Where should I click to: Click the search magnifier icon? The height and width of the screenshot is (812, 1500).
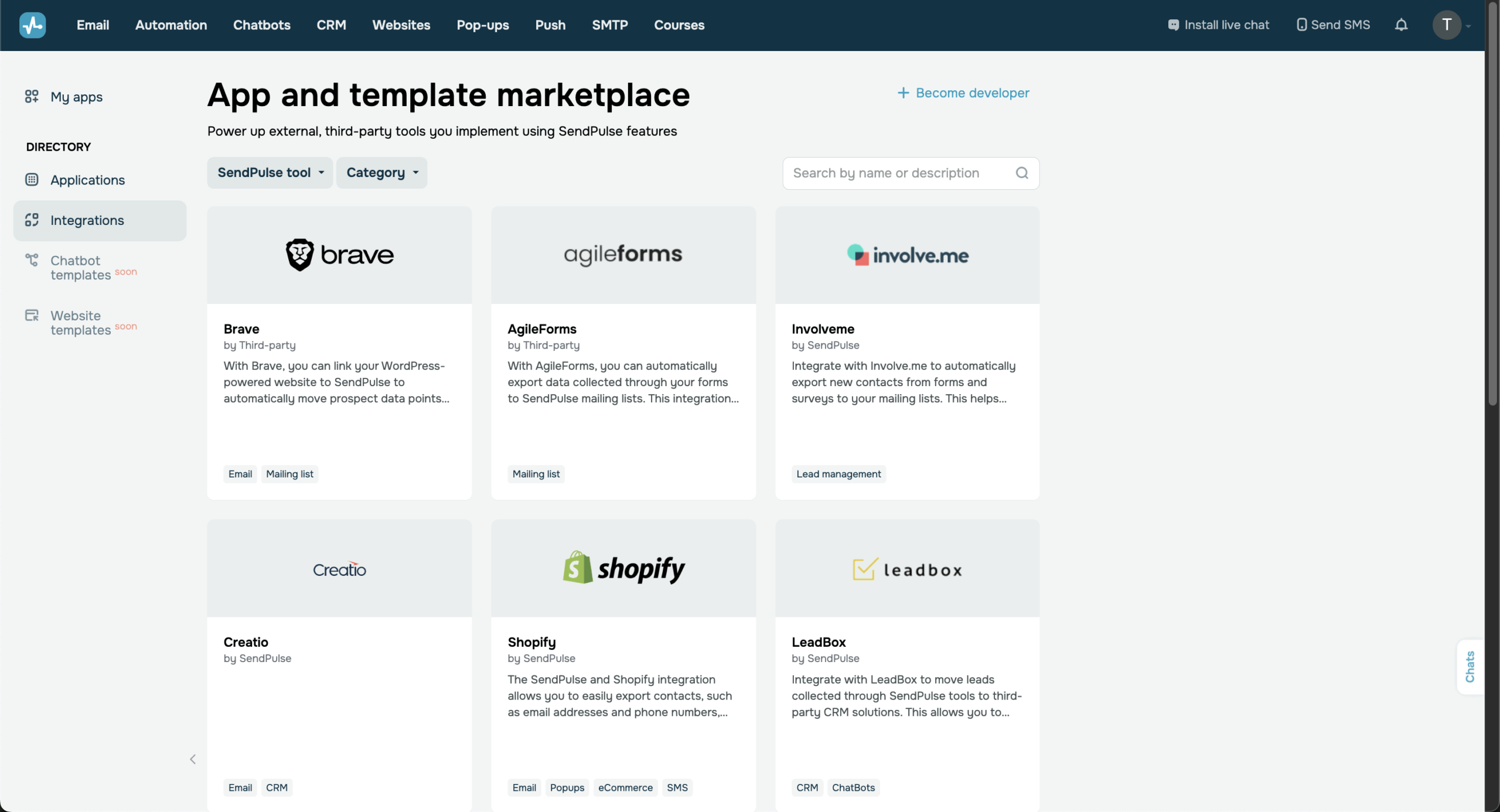1022,173
